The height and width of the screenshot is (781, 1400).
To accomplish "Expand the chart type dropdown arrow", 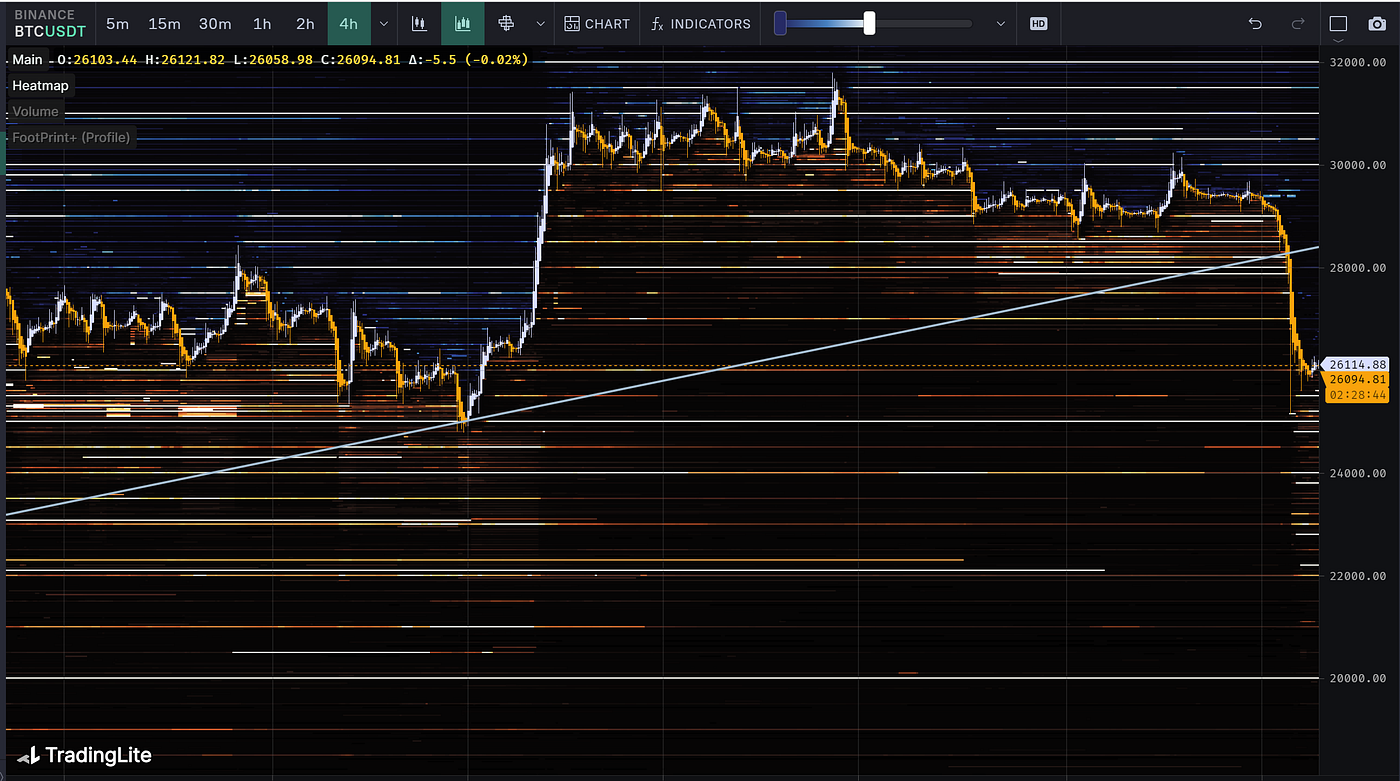I will click(540, 23).
